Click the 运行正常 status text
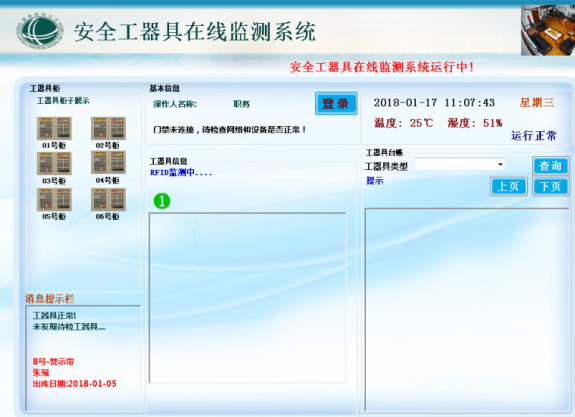Image resolution: width=575 pixels, height=417 pixels. click(x=534, y=136)
